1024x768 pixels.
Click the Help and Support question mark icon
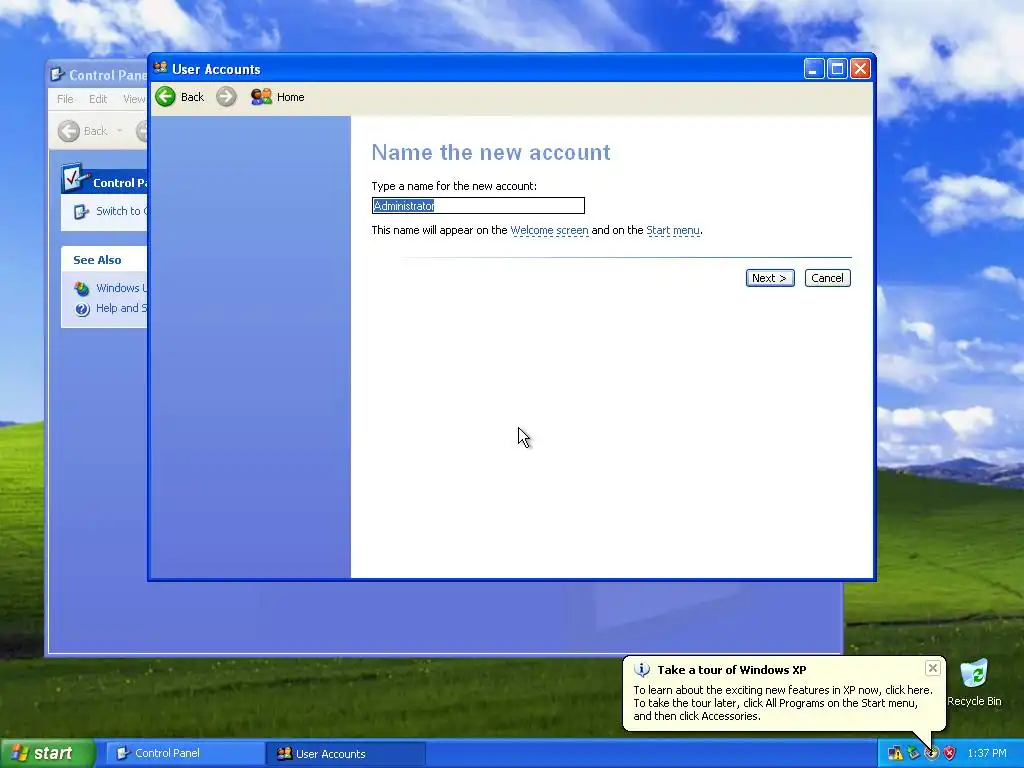click(82, 309)
